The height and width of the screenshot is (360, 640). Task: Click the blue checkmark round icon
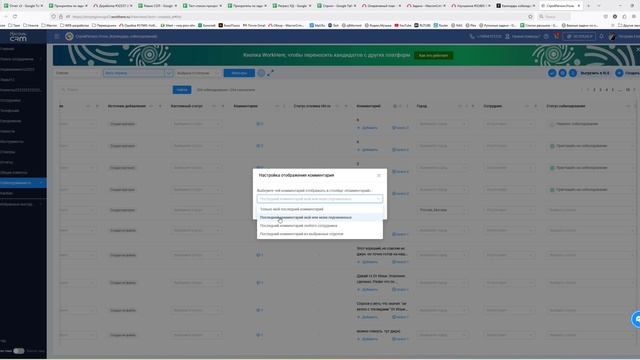(552, 73)
